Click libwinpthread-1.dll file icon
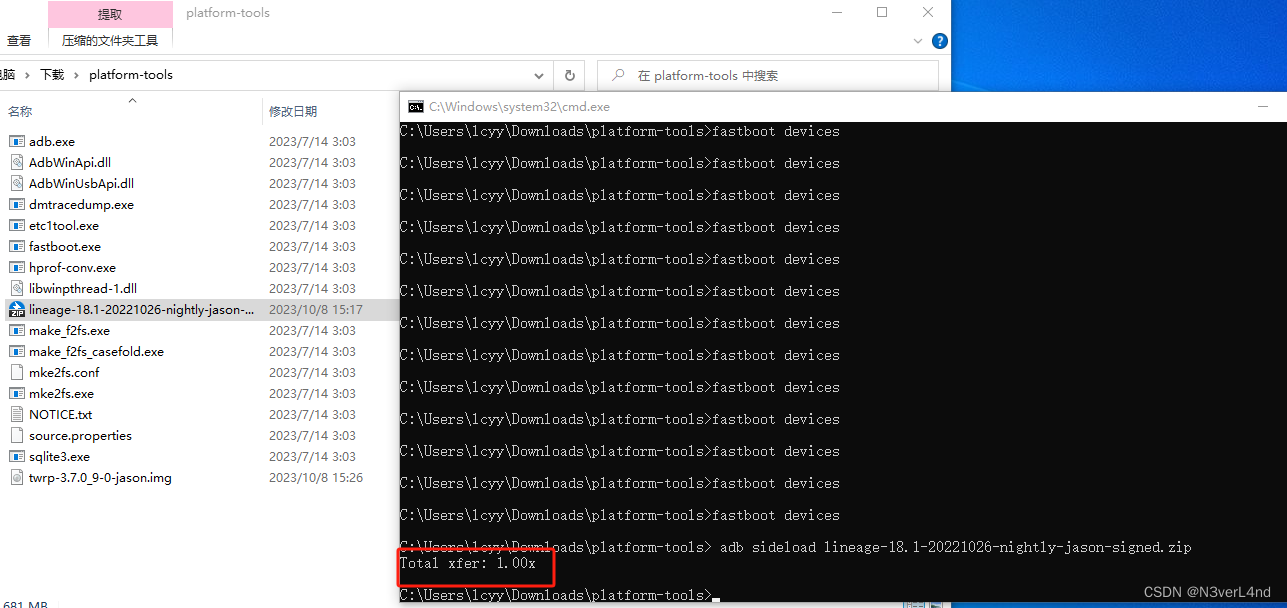The height and width of the screenshot is (608, 1287). click(x=16, y=289)
